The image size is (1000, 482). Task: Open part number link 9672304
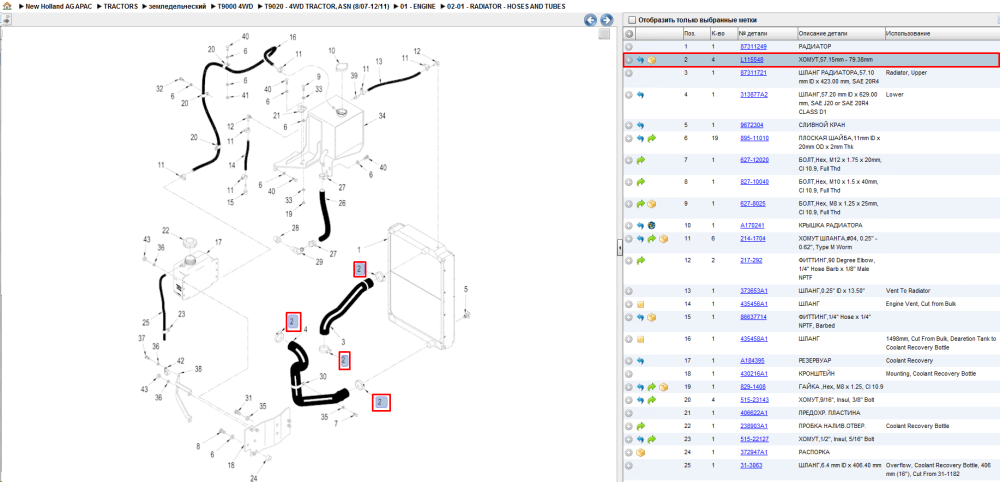tap(752, 125)
